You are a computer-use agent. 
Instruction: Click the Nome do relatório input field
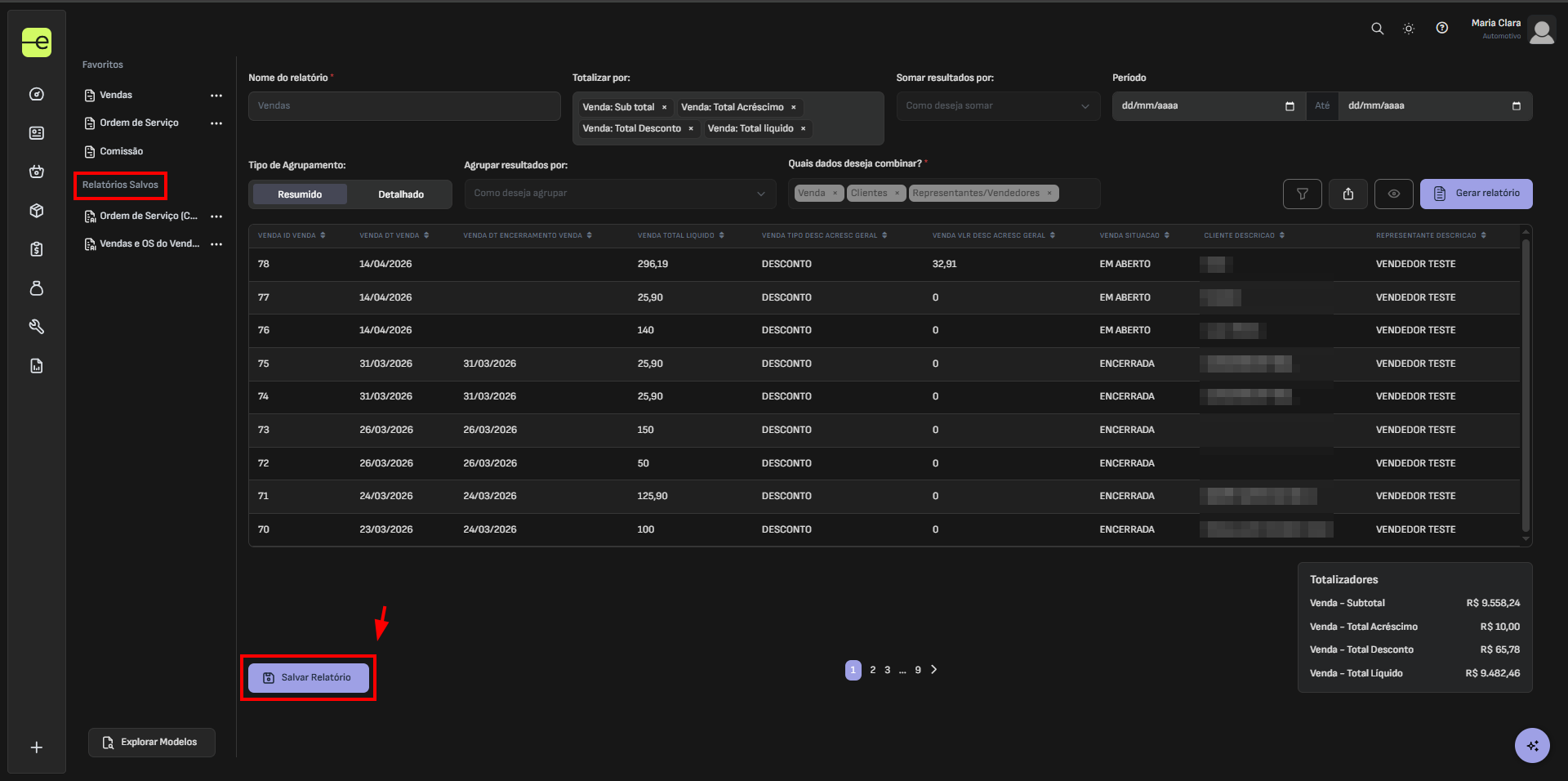404,106
